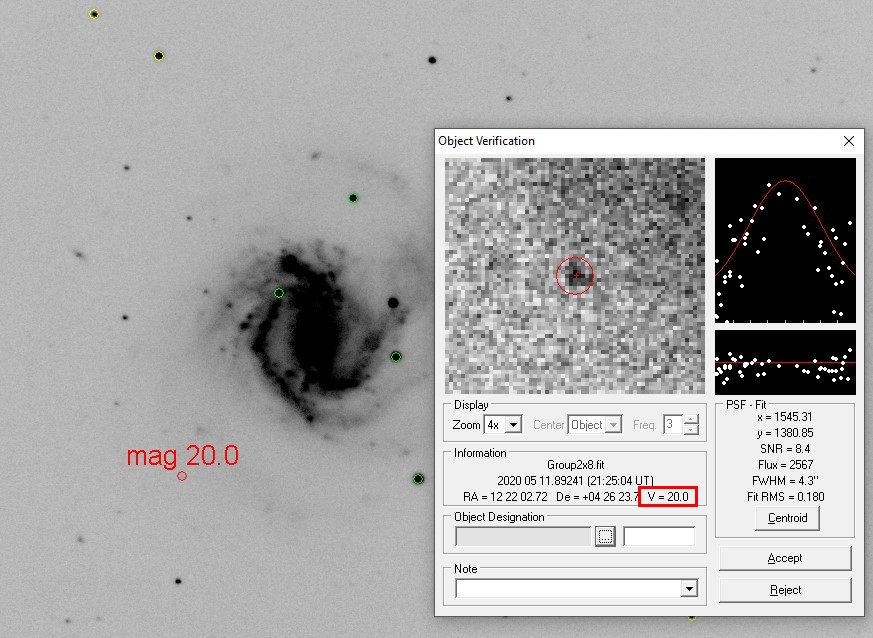Screen dimensions: 873x638
Task: Select the topmost yellow-circled star in the image
Action: click(94, 14)
